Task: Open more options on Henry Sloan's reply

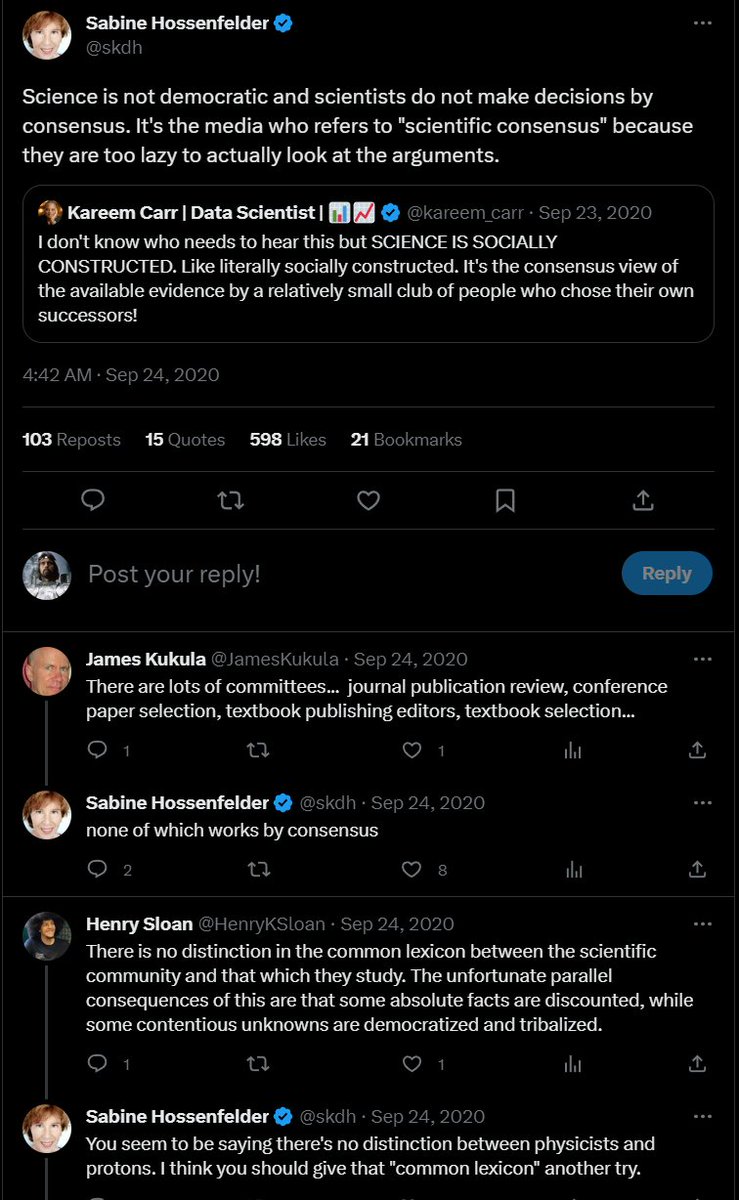Action: (702, 923)
